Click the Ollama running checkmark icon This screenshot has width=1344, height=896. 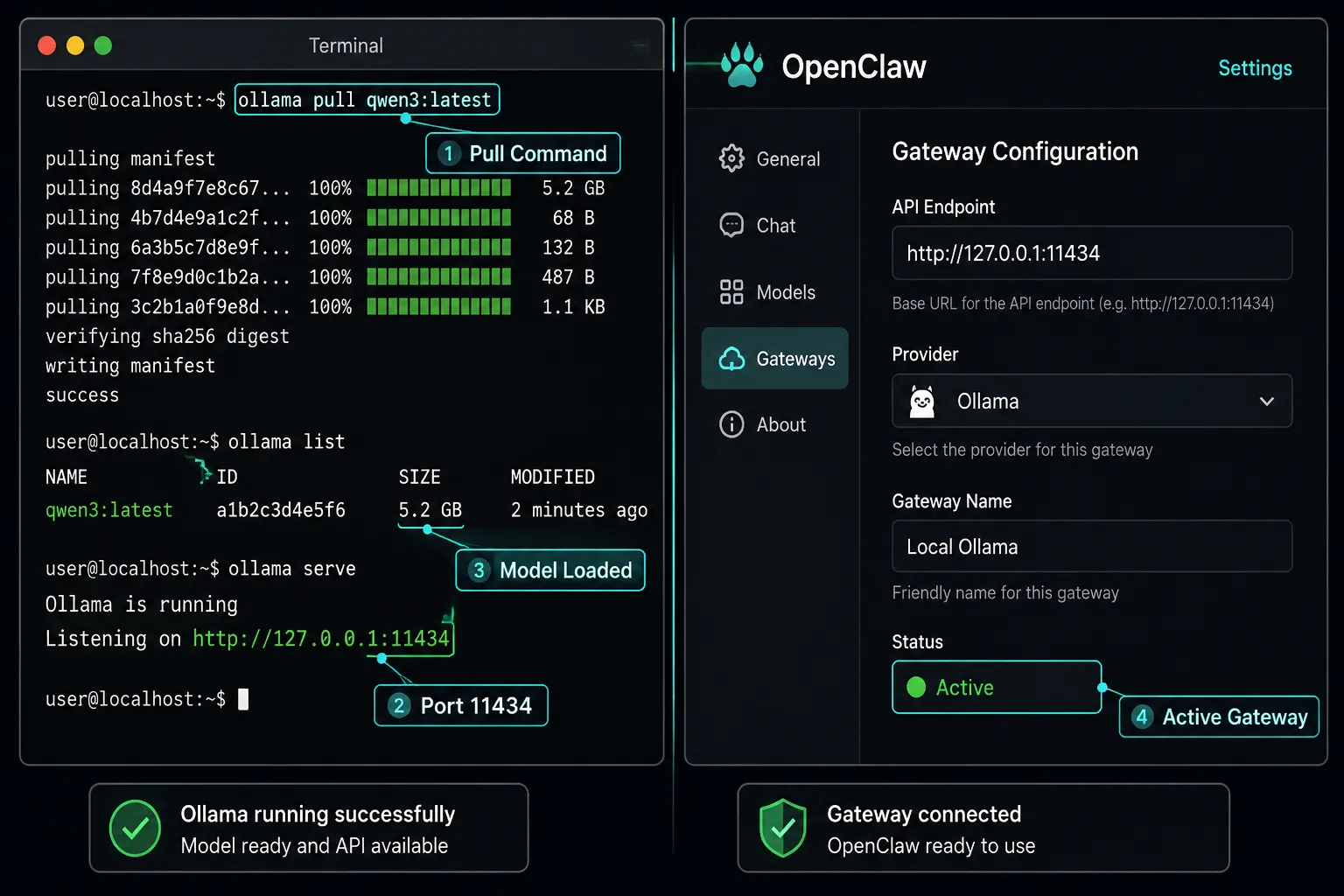(x=135, y=828)
